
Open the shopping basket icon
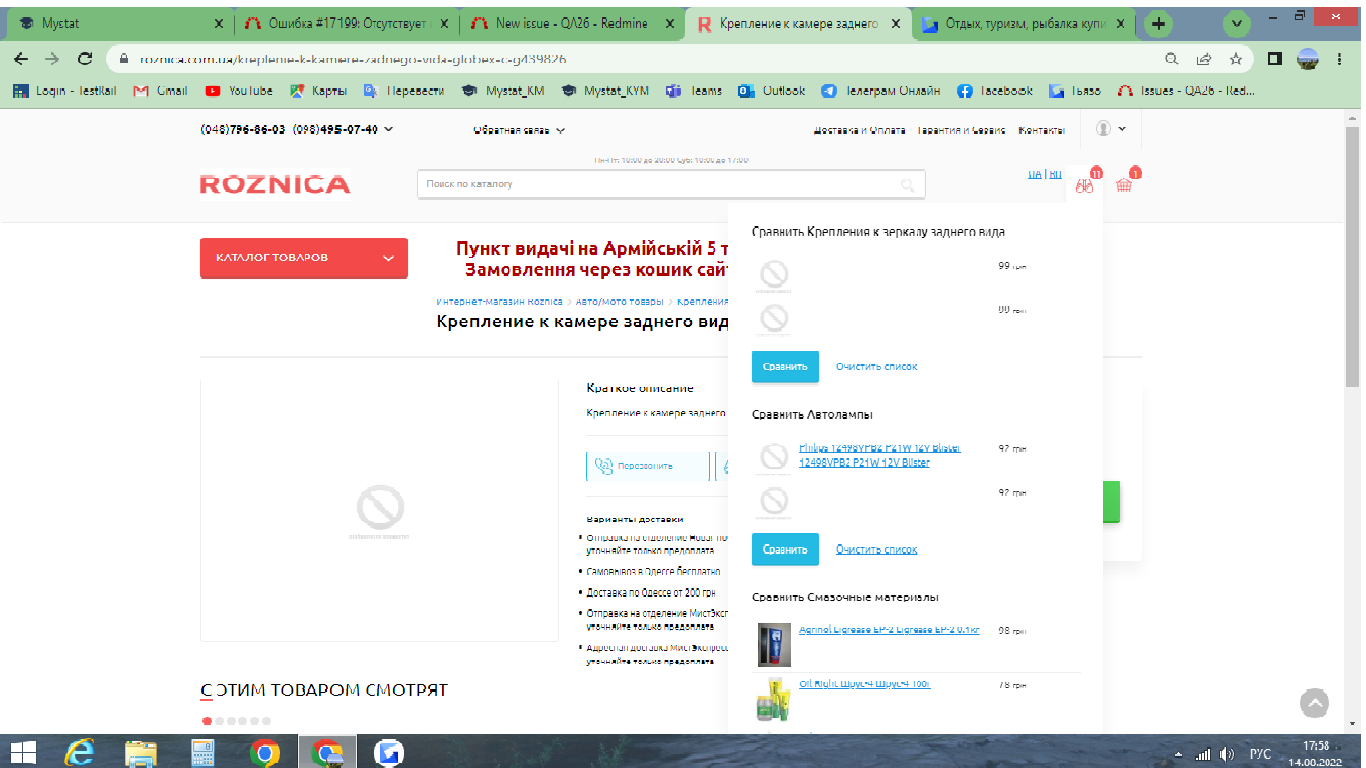(1124, 185)
